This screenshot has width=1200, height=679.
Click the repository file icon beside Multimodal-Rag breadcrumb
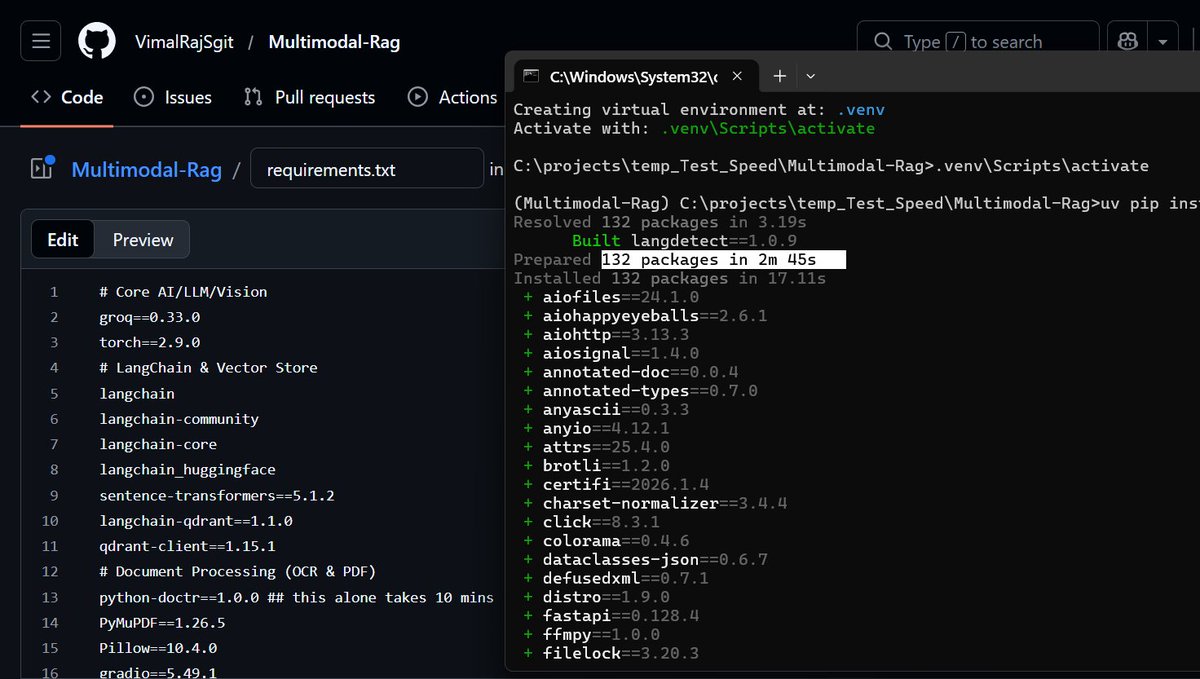(x=42, y=168)
